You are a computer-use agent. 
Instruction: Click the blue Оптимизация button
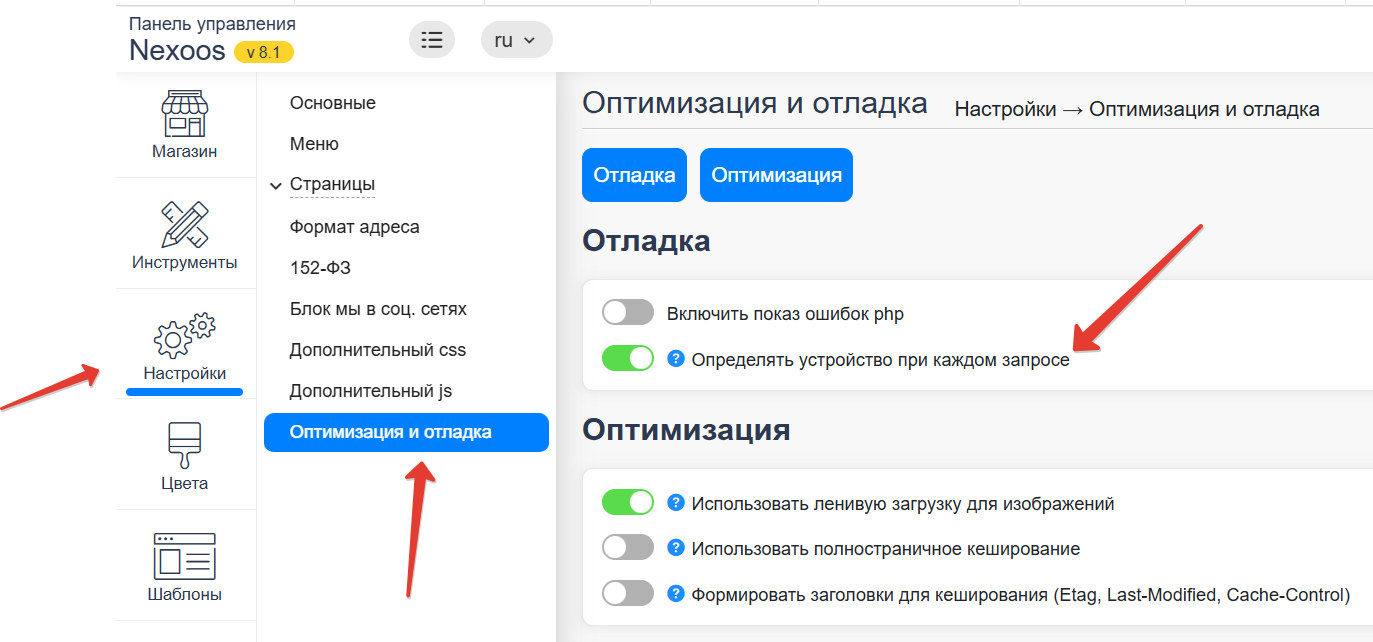pyautogui.click(x=776, y=175)
